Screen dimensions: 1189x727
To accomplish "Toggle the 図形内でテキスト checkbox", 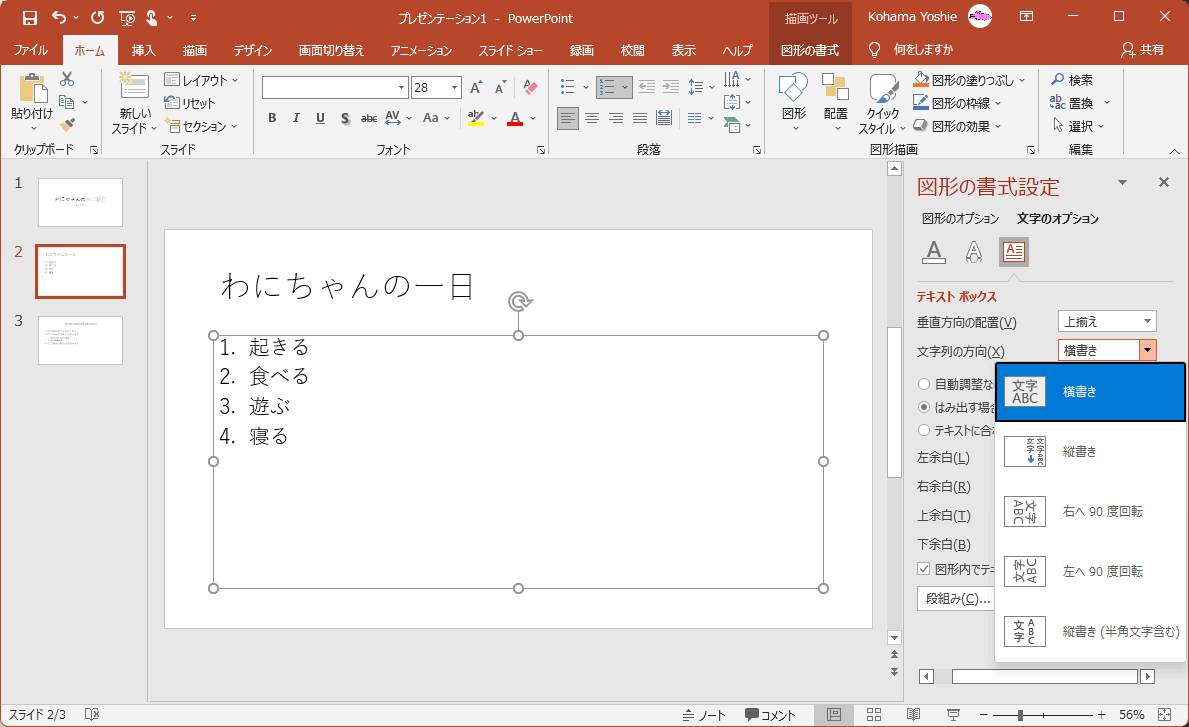I will click(924, 569).
